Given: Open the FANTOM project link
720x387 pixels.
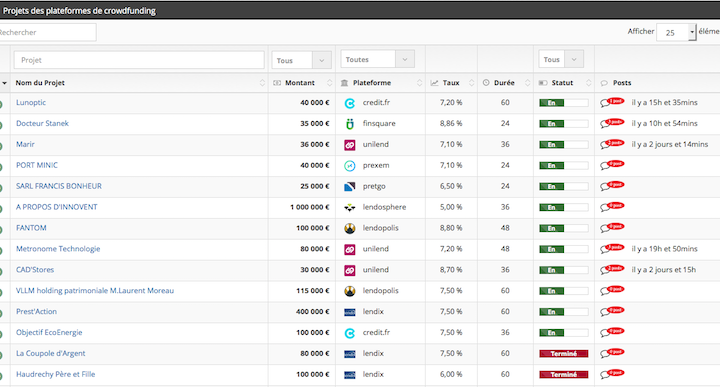Looking at the screenshot, I should tap(31, 228).
